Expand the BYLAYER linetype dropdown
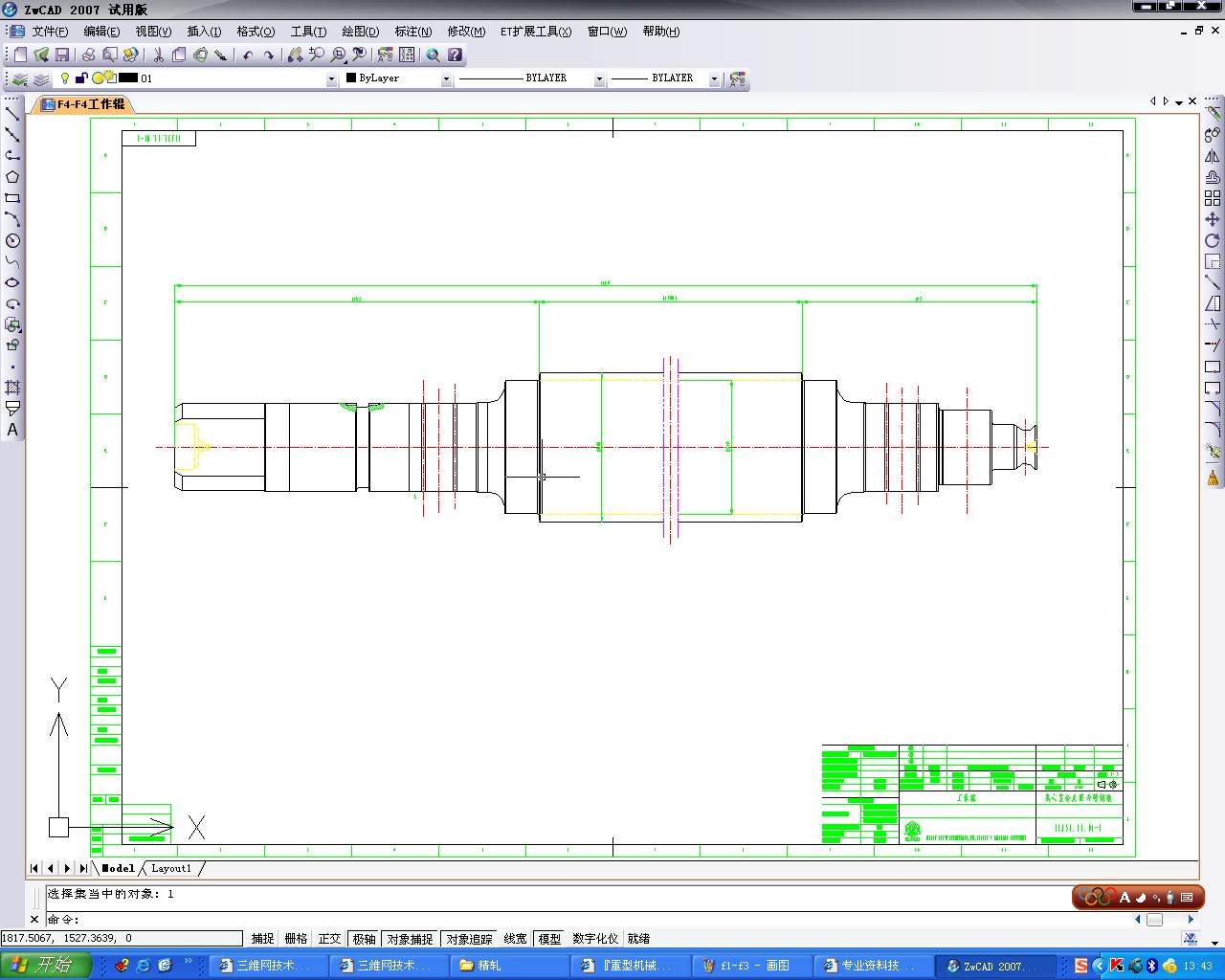The image size is (1225, 980). (600, 79)
